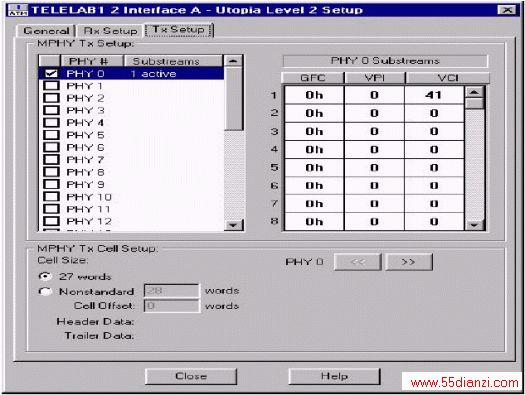This screenshot has height=395, width=525.
Task: Click the ATM application icon in title bar
Action: [18, 10]
